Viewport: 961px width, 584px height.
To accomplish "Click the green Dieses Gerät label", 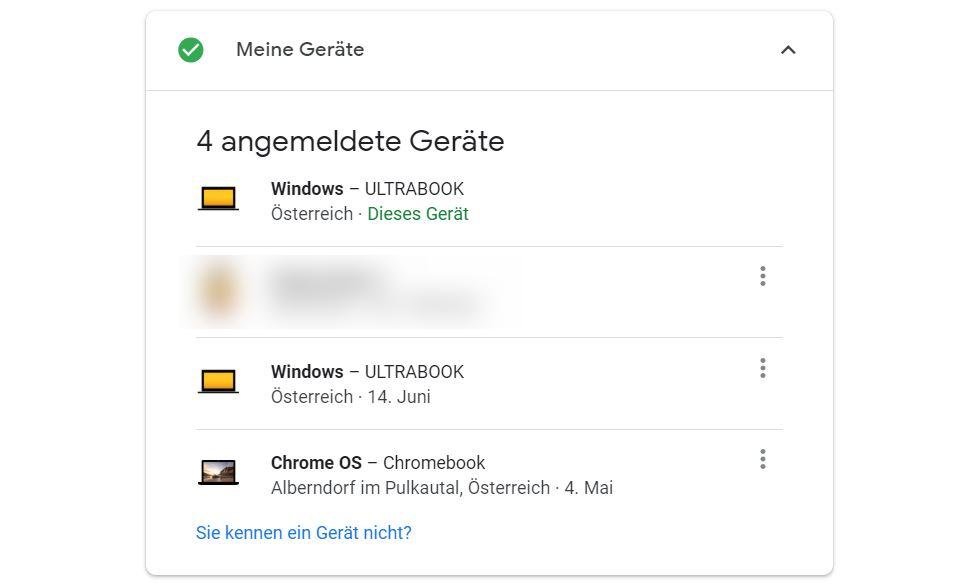I will 418,214.
